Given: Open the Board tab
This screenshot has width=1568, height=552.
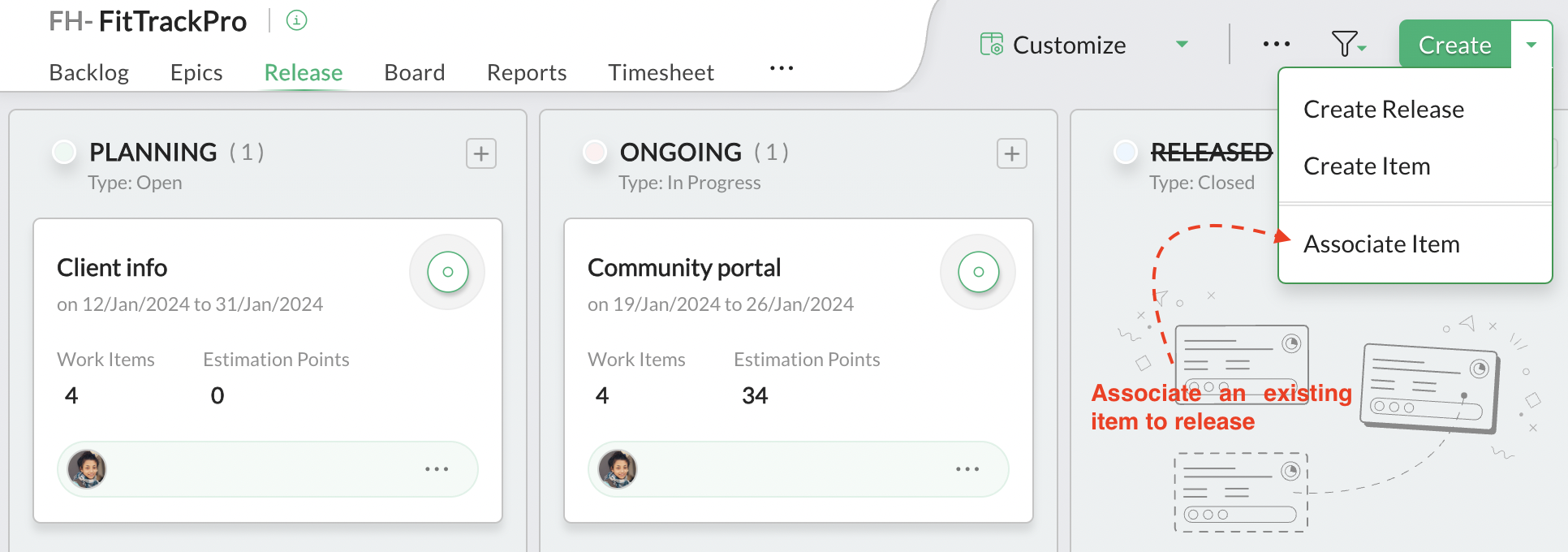Looking at the screenshot, I should pos(415,73).
